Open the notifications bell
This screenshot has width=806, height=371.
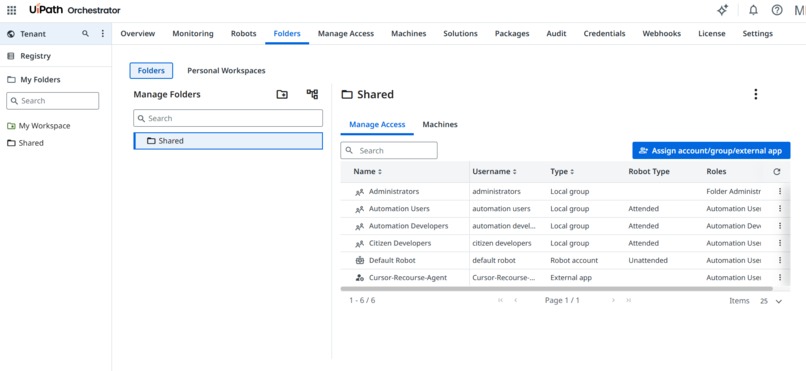[753, 10]
